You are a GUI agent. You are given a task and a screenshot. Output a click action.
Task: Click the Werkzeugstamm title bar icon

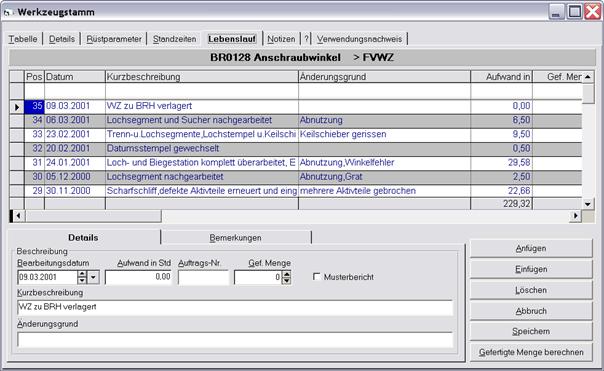(8, 13)
